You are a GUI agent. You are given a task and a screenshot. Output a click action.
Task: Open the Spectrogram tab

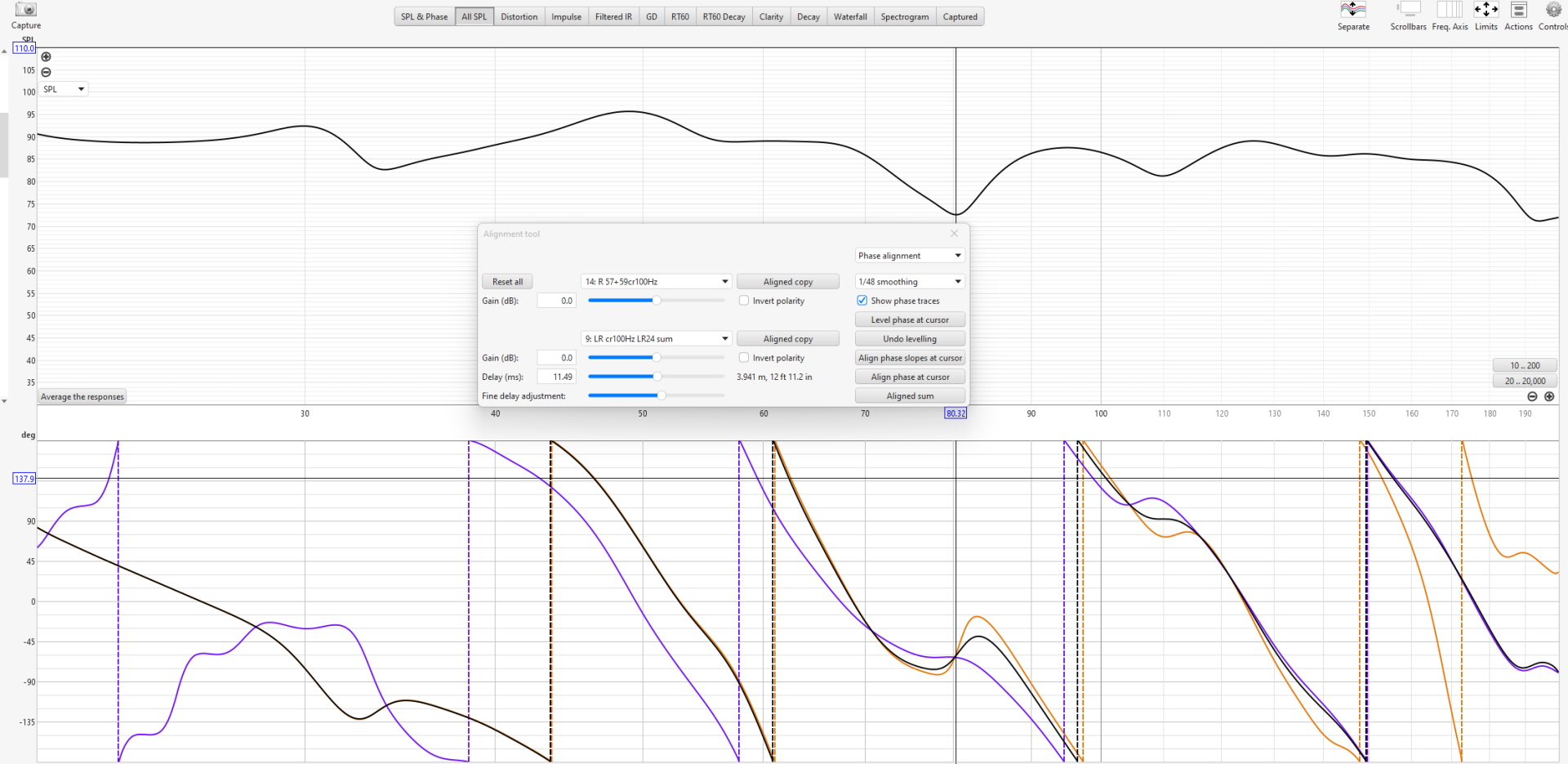[x=904, y=17]
